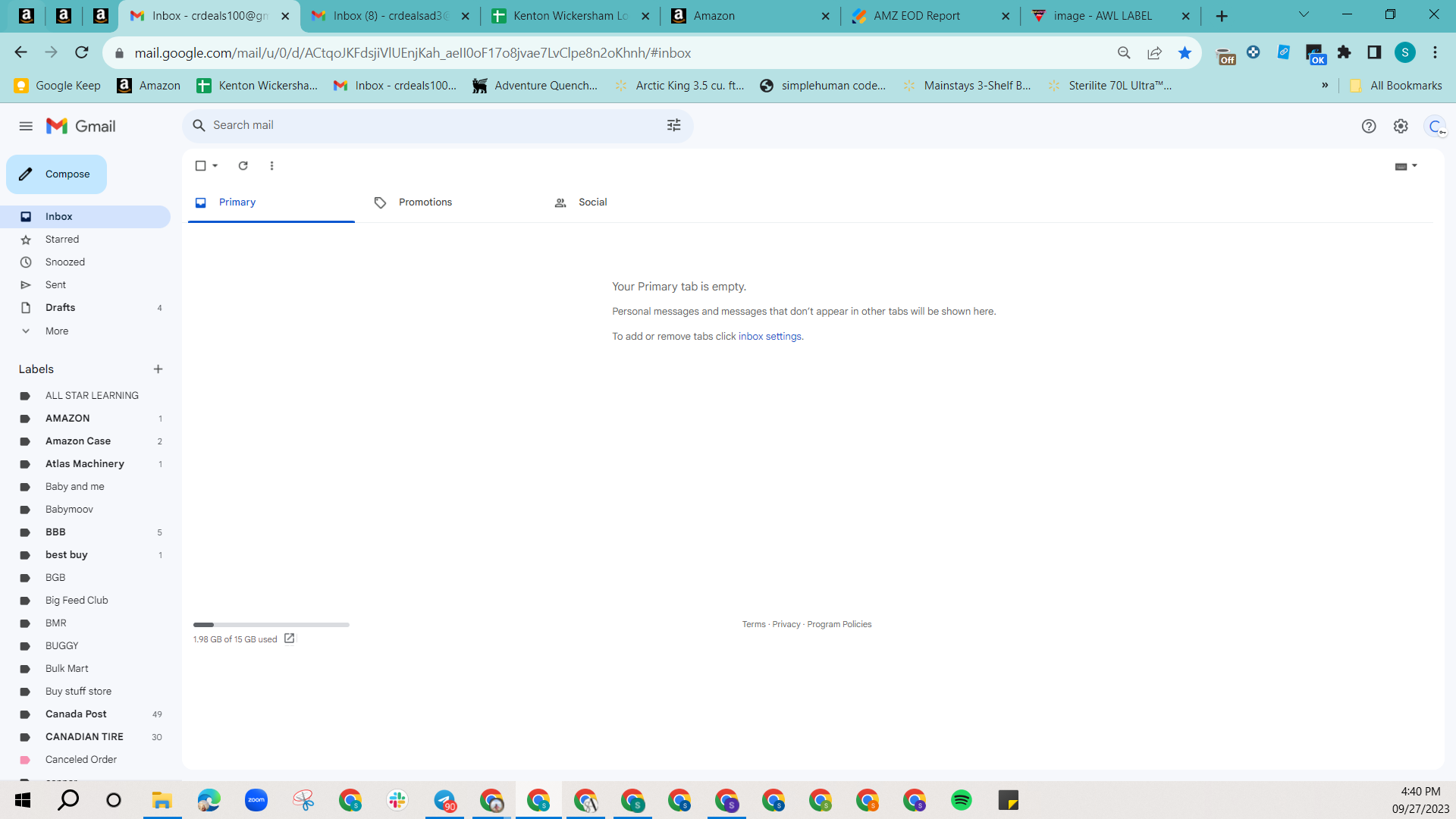Open Gmail main menu hamburger icon

pyautogui.click(x=26, y=126)
